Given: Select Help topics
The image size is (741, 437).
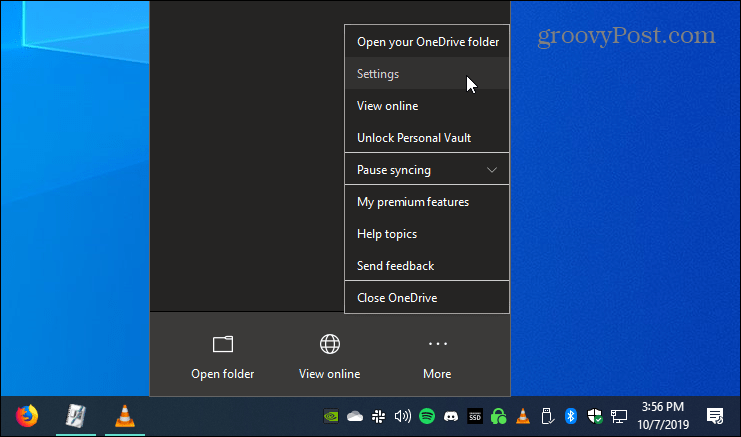Looking at the screenshot, I should (427, 234).
